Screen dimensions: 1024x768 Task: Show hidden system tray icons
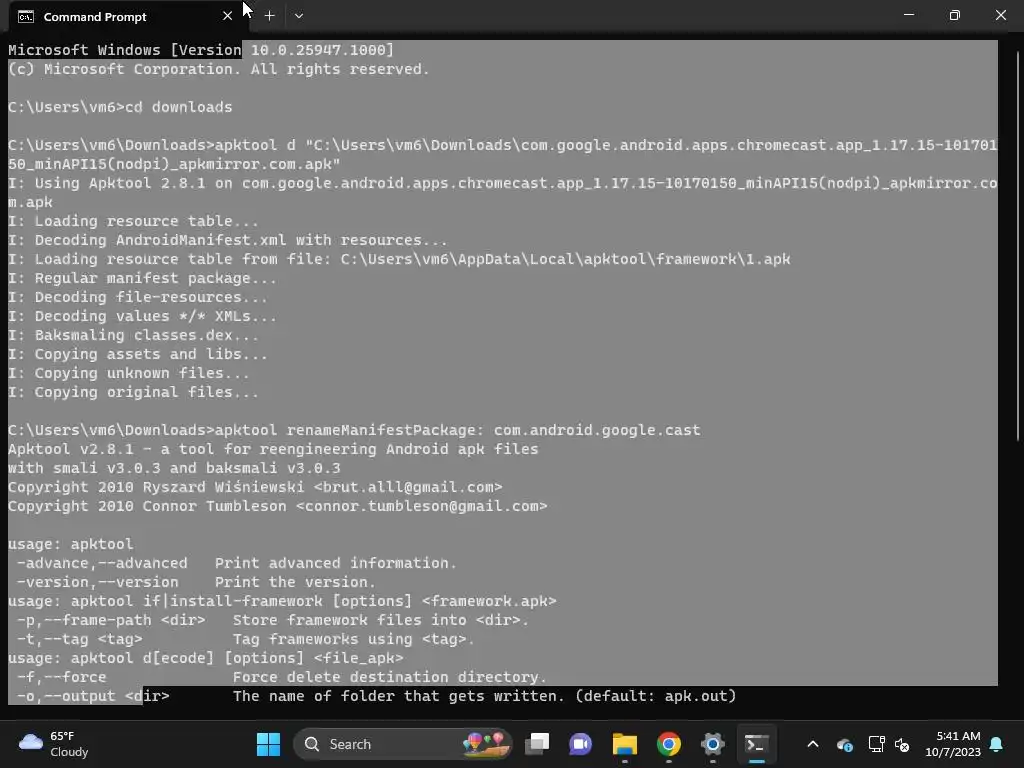(812, 744)
